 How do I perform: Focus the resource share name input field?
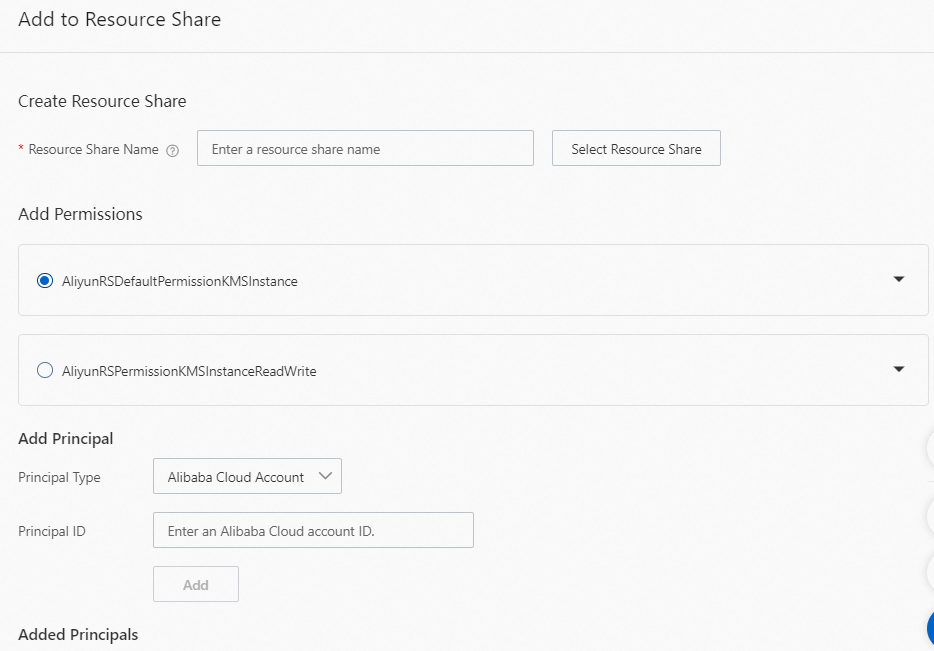pyautogui.click(x=365, y=149)
